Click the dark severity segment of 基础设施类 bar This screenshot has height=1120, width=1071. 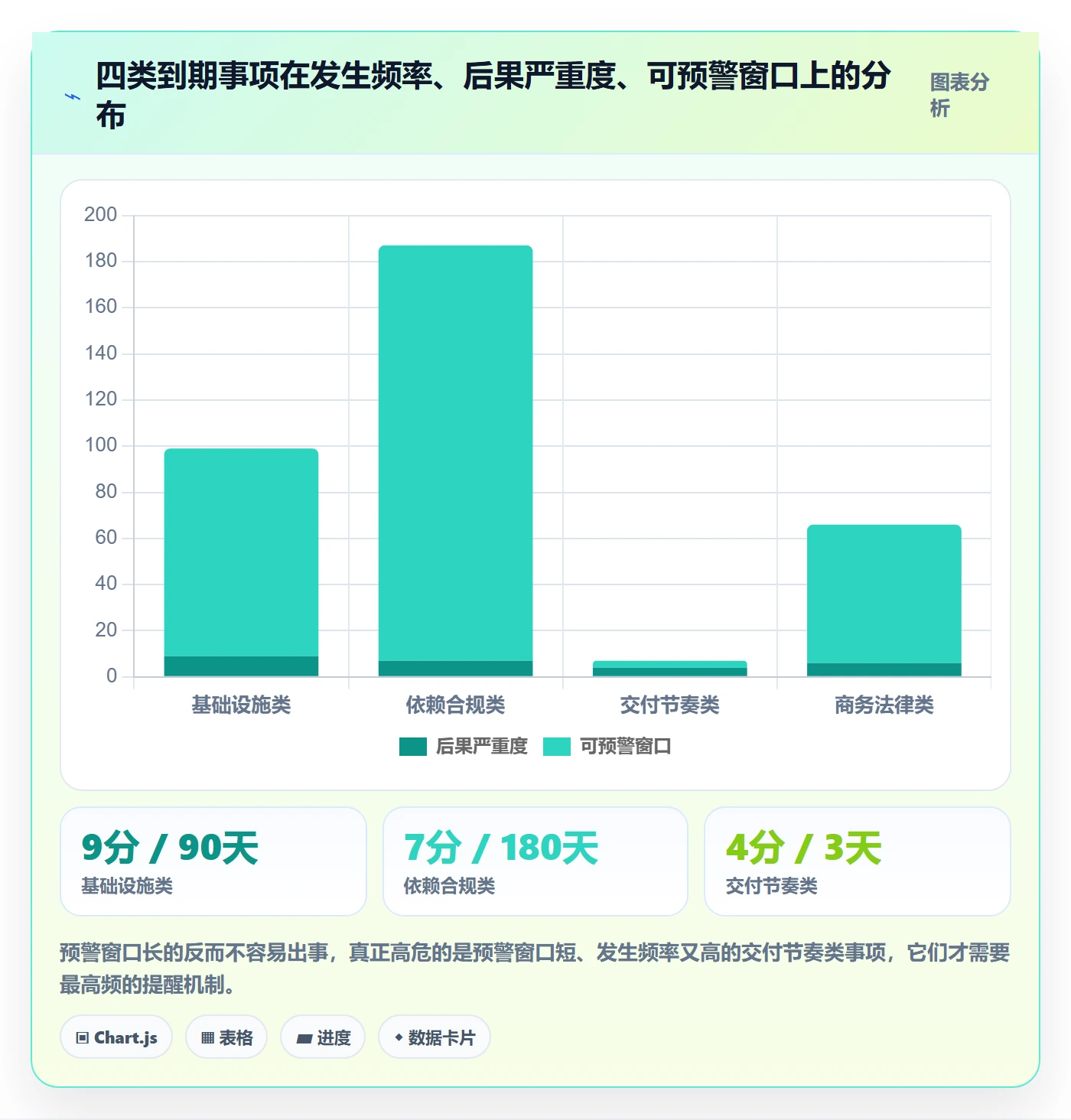tap(241, 666)
